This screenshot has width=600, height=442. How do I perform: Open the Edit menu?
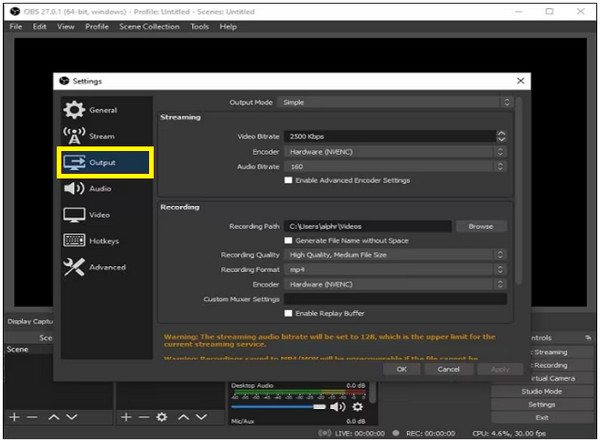coord(39,27)
